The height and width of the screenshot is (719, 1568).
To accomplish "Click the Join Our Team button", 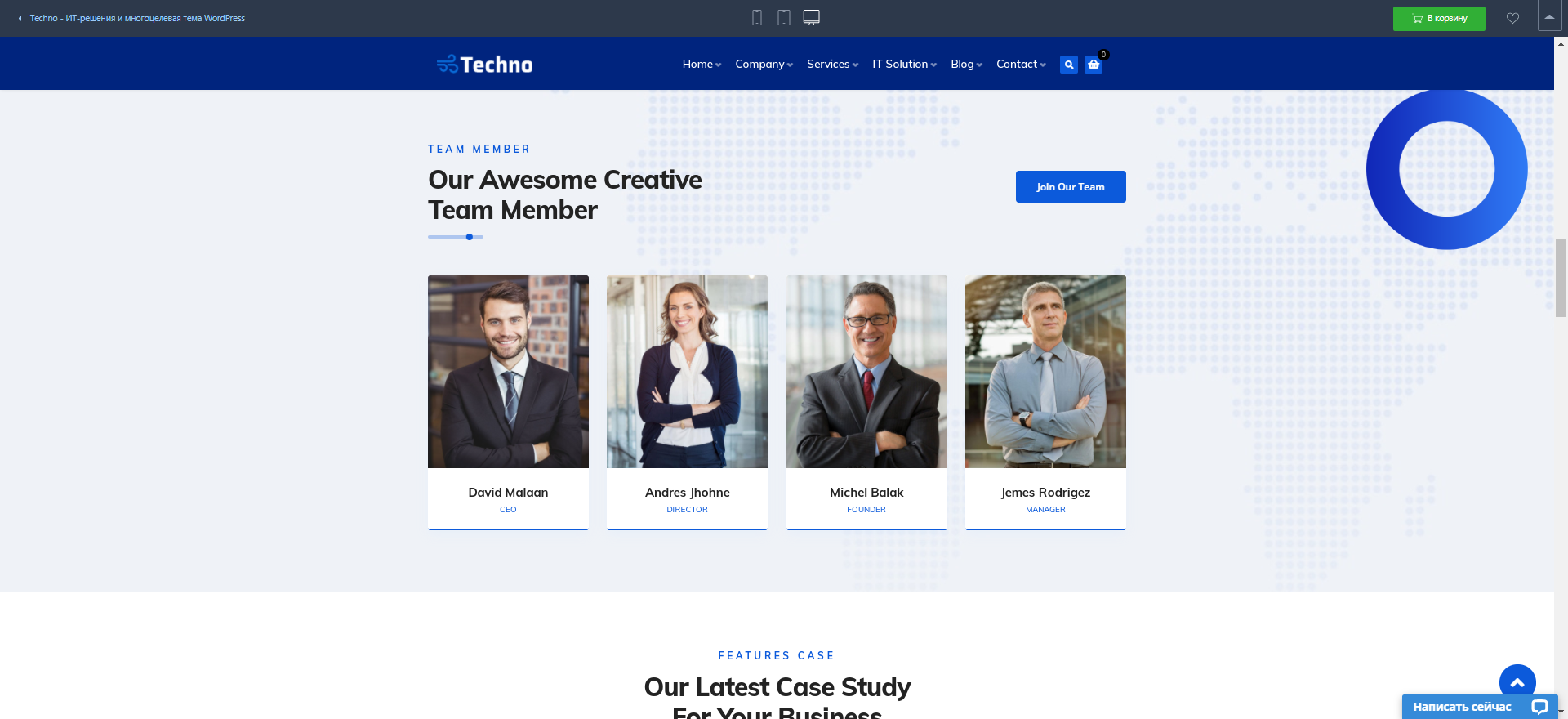I will pos(1071,186).
